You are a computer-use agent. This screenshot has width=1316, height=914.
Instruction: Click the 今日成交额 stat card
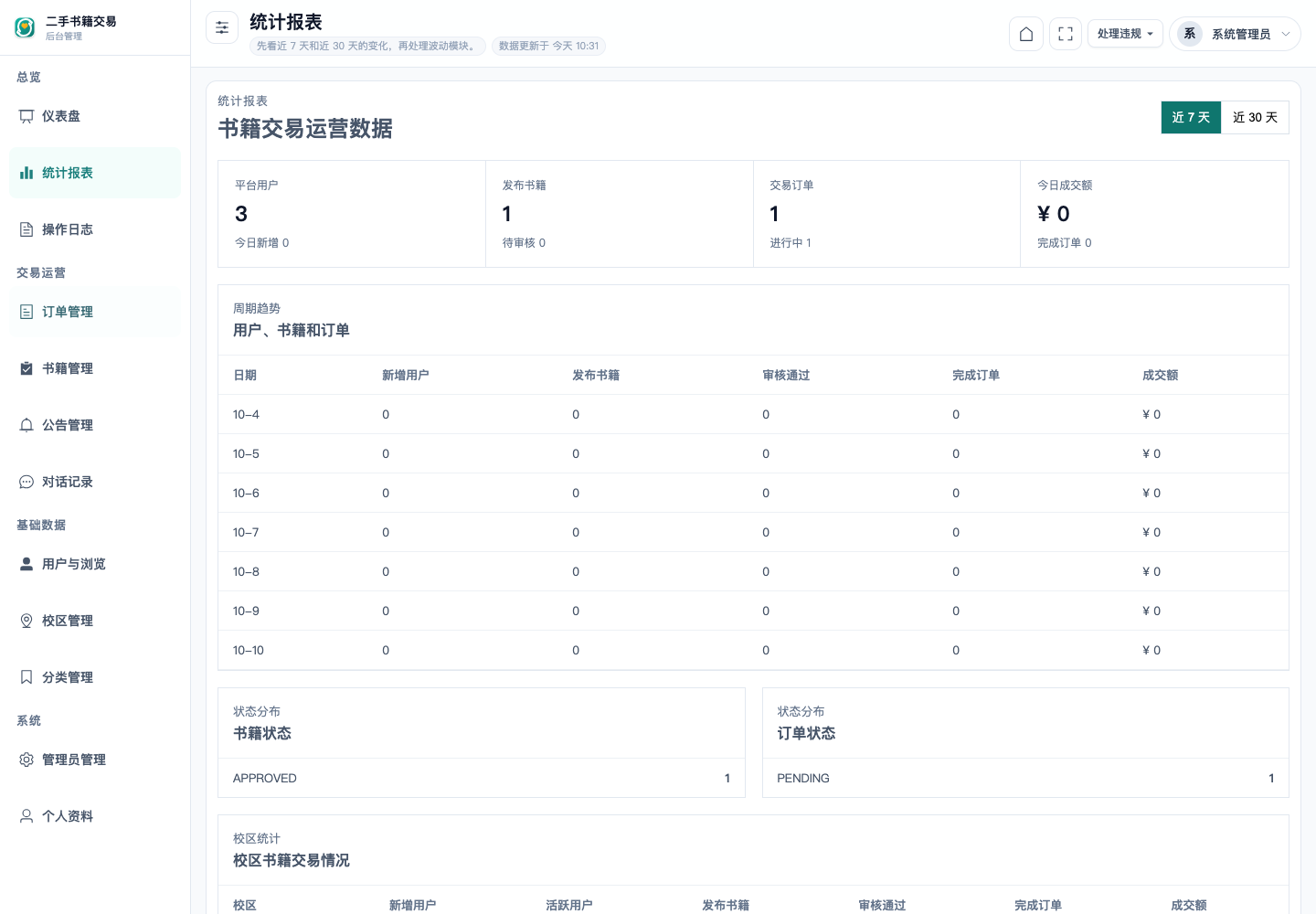pyautogui.click(x=1154, y=214)
